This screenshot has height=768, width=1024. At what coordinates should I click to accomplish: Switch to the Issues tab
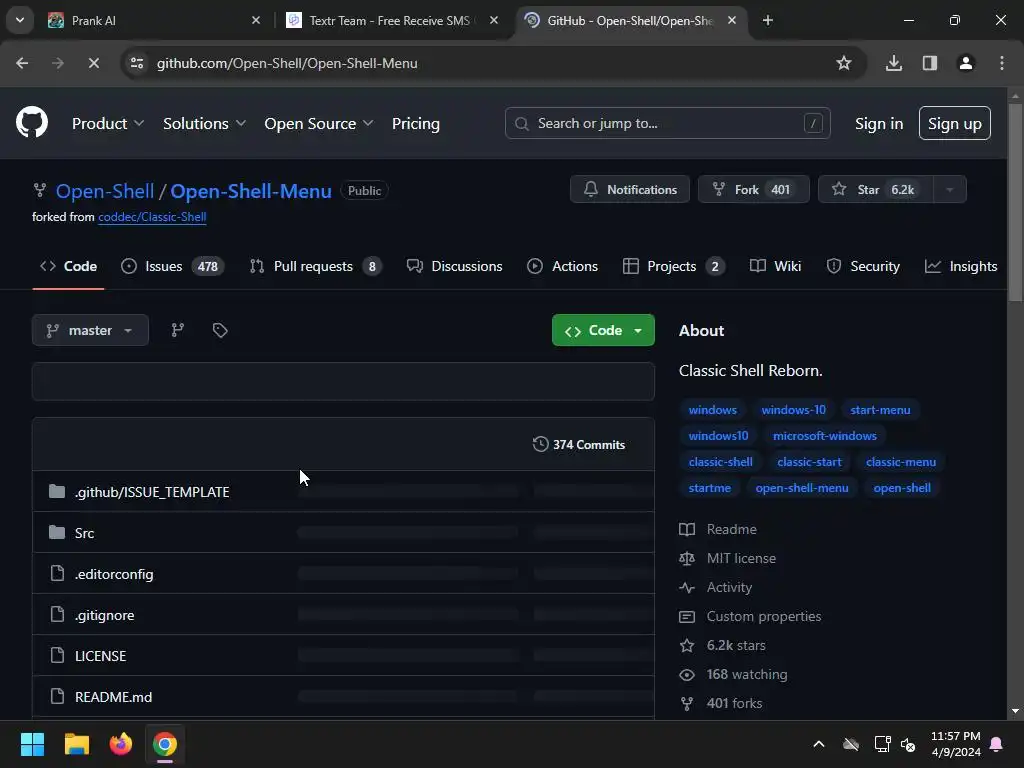pos(172,266)
